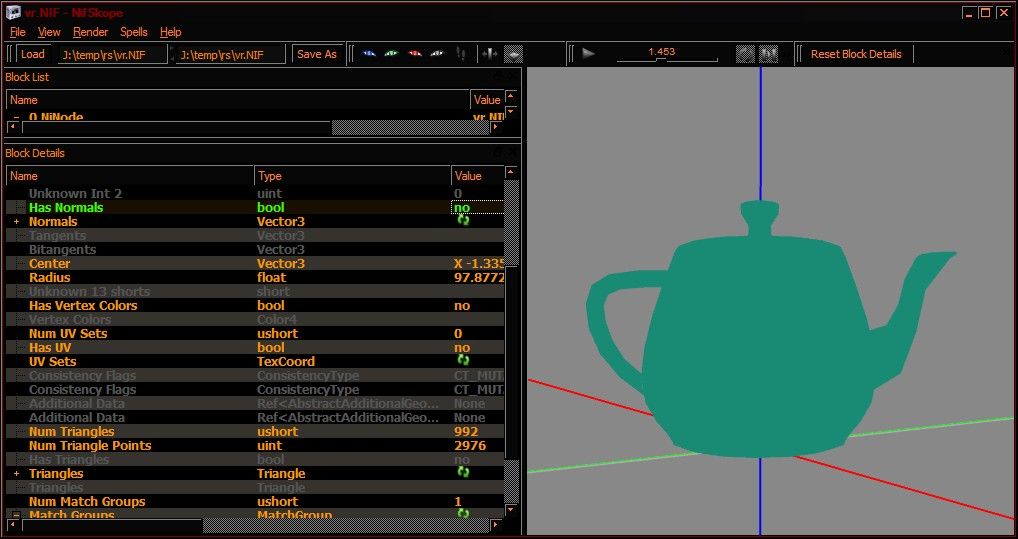This screenshot has height=539, width=1018.
Task: Activate the footsteps walk view icon
Action: [x=461, y=54]
